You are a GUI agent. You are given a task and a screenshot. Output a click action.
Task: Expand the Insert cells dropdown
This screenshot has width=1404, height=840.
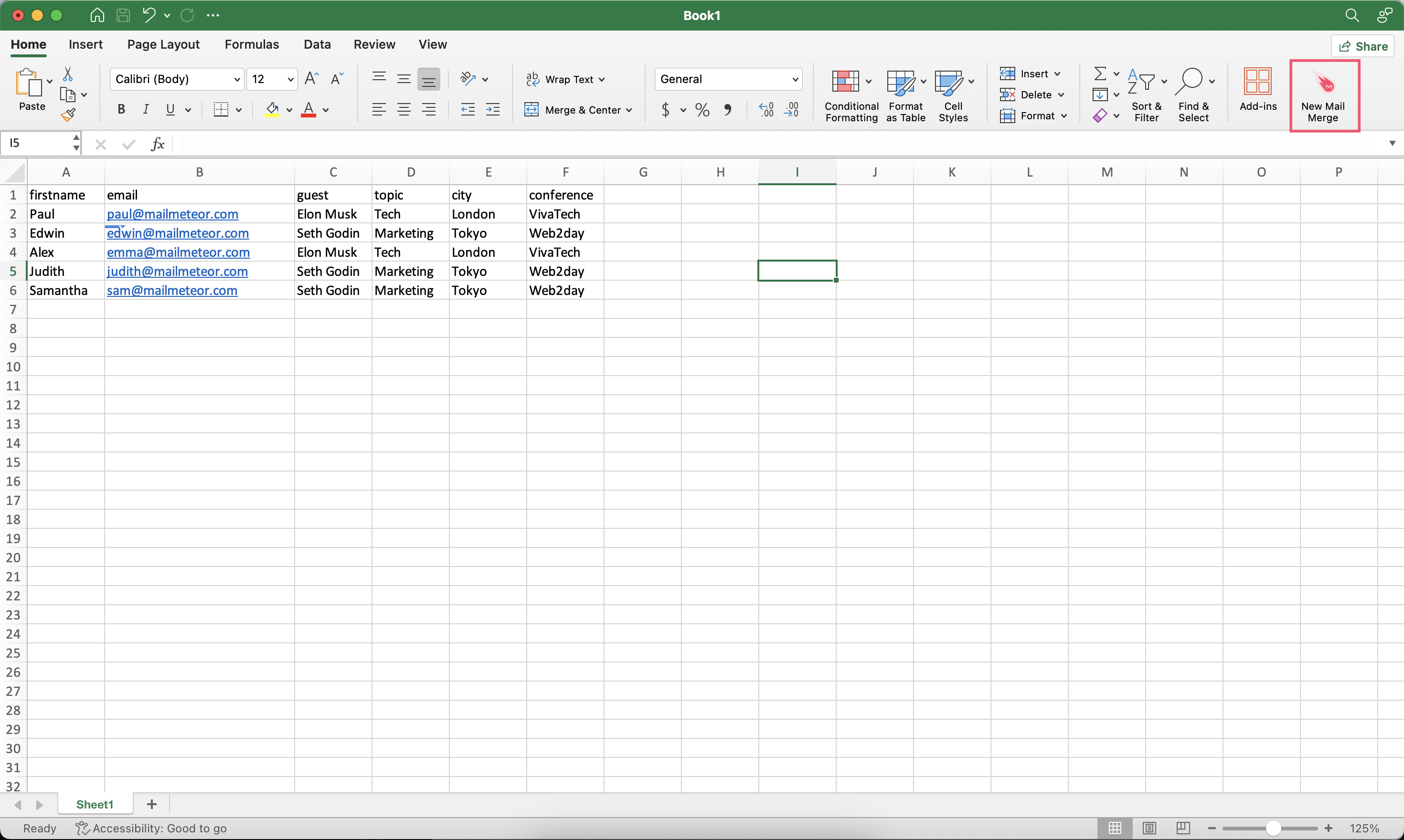(x=1057, y=73)
